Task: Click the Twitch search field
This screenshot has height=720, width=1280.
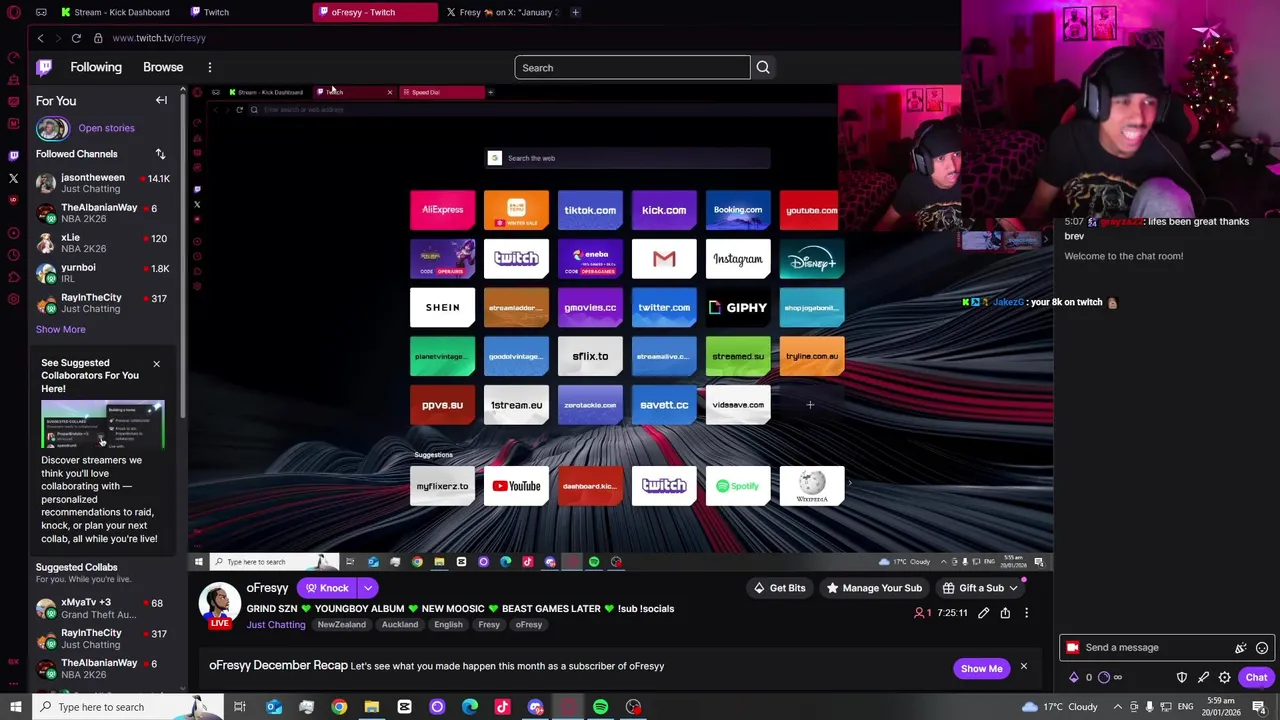Action: (x=632, y=67)
